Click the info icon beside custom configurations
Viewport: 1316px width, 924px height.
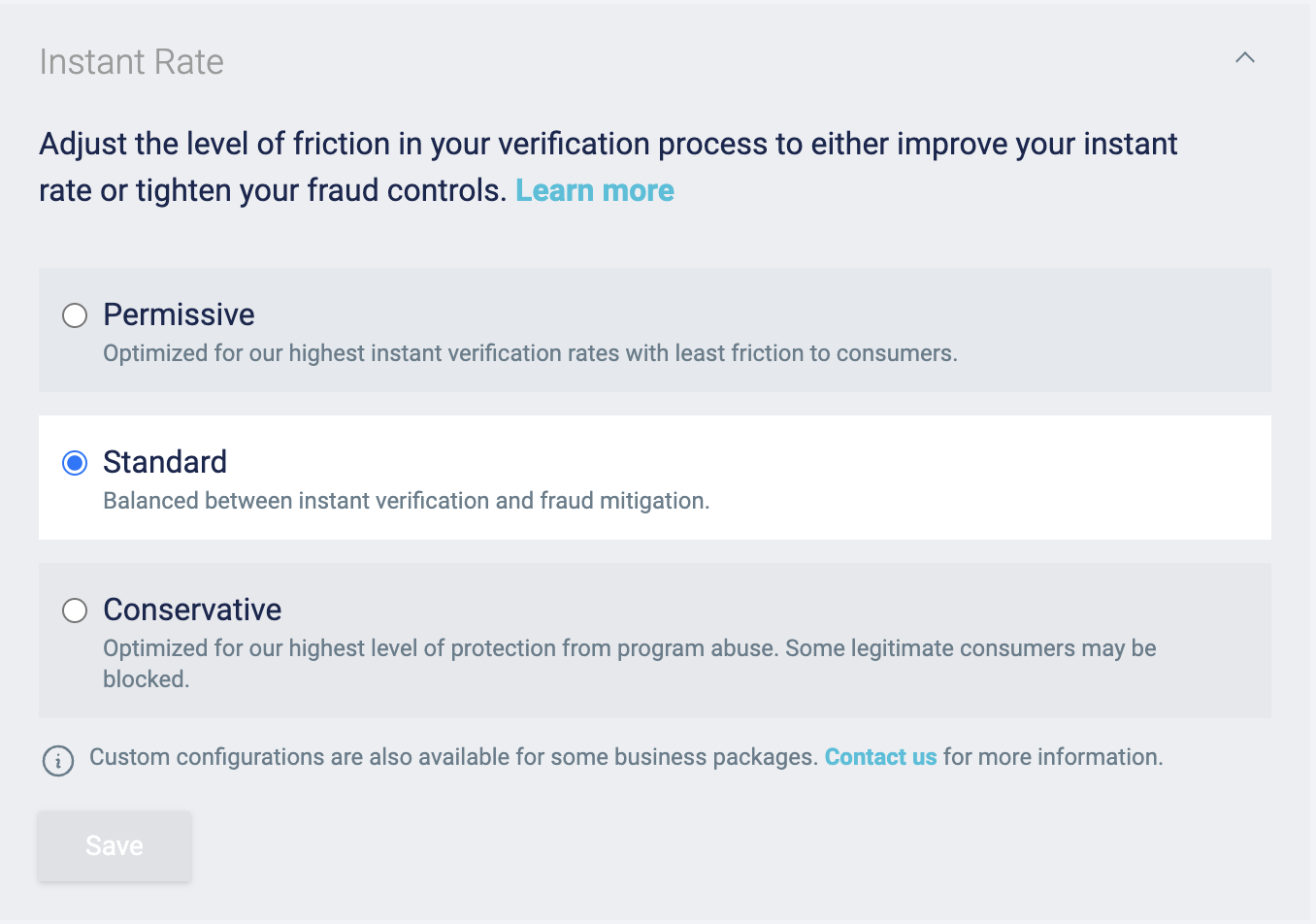coord(58,761)
